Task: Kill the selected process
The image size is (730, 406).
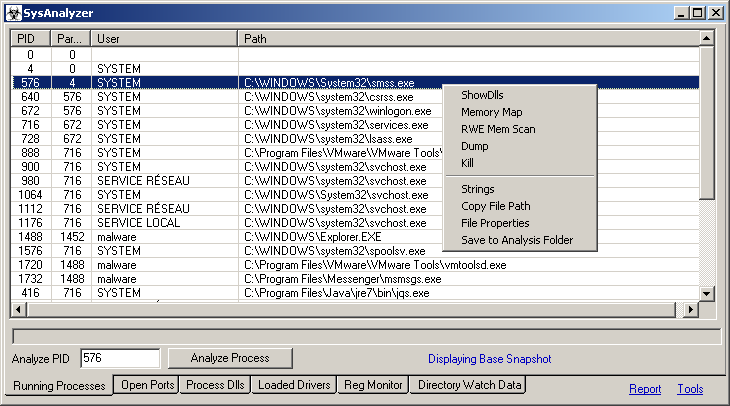Action: (x=468, y=163)
